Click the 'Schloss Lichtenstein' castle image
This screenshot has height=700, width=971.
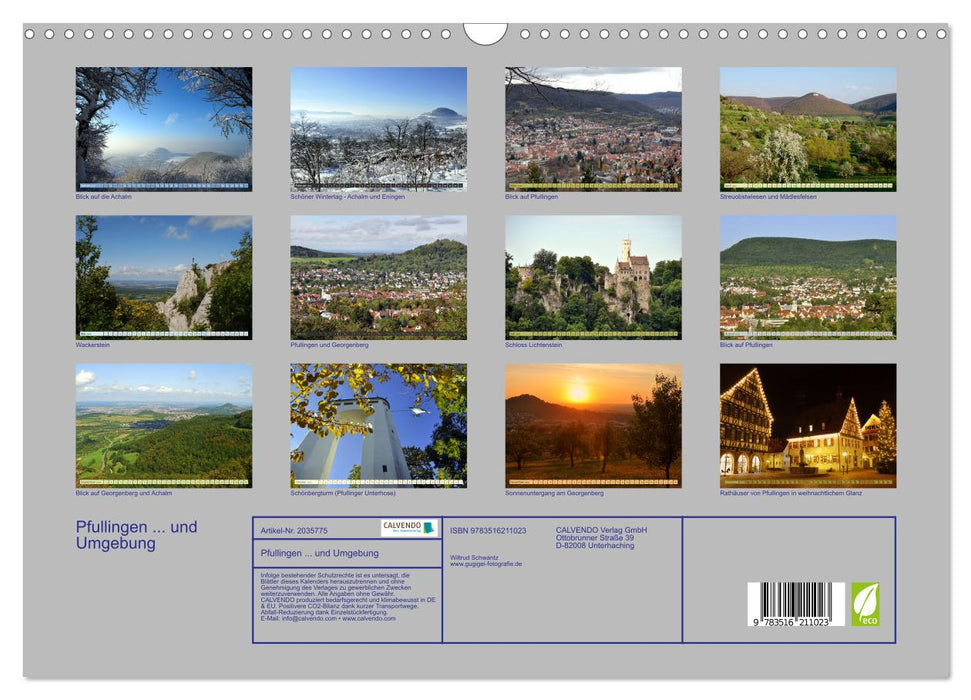pyautogui.click(x=593, y=278)
